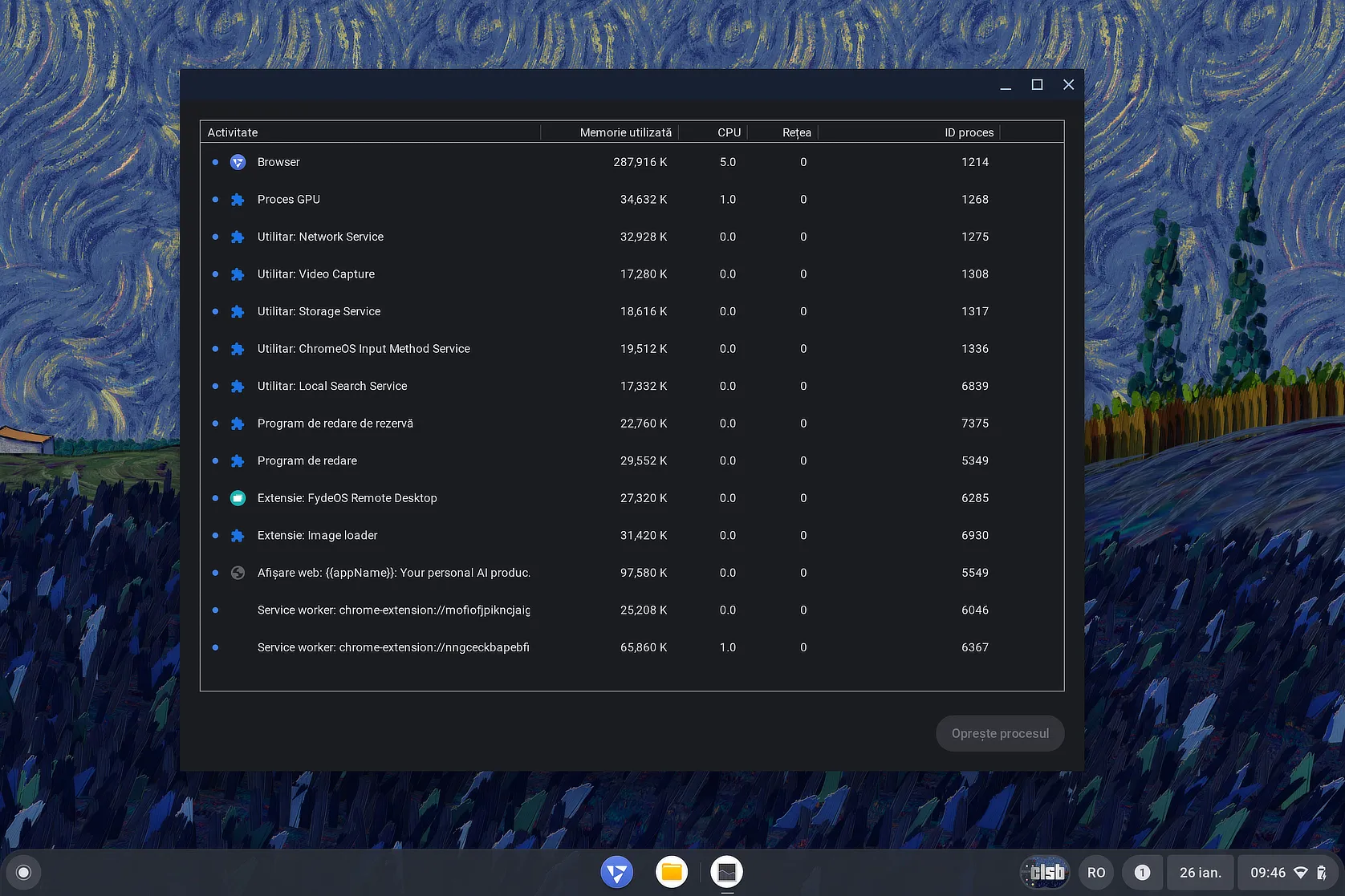
Task: Sort by CPU column header
Action: [729, 132]
